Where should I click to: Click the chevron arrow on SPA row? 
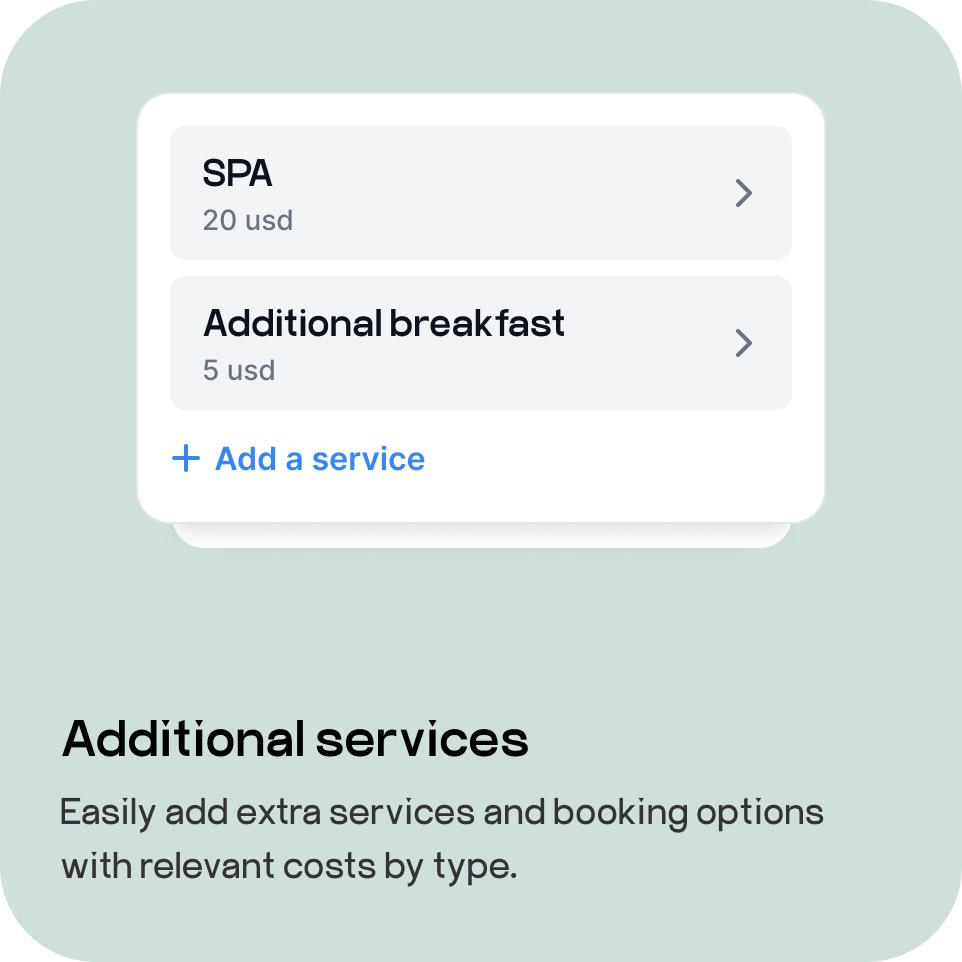(x=744, y=193)
